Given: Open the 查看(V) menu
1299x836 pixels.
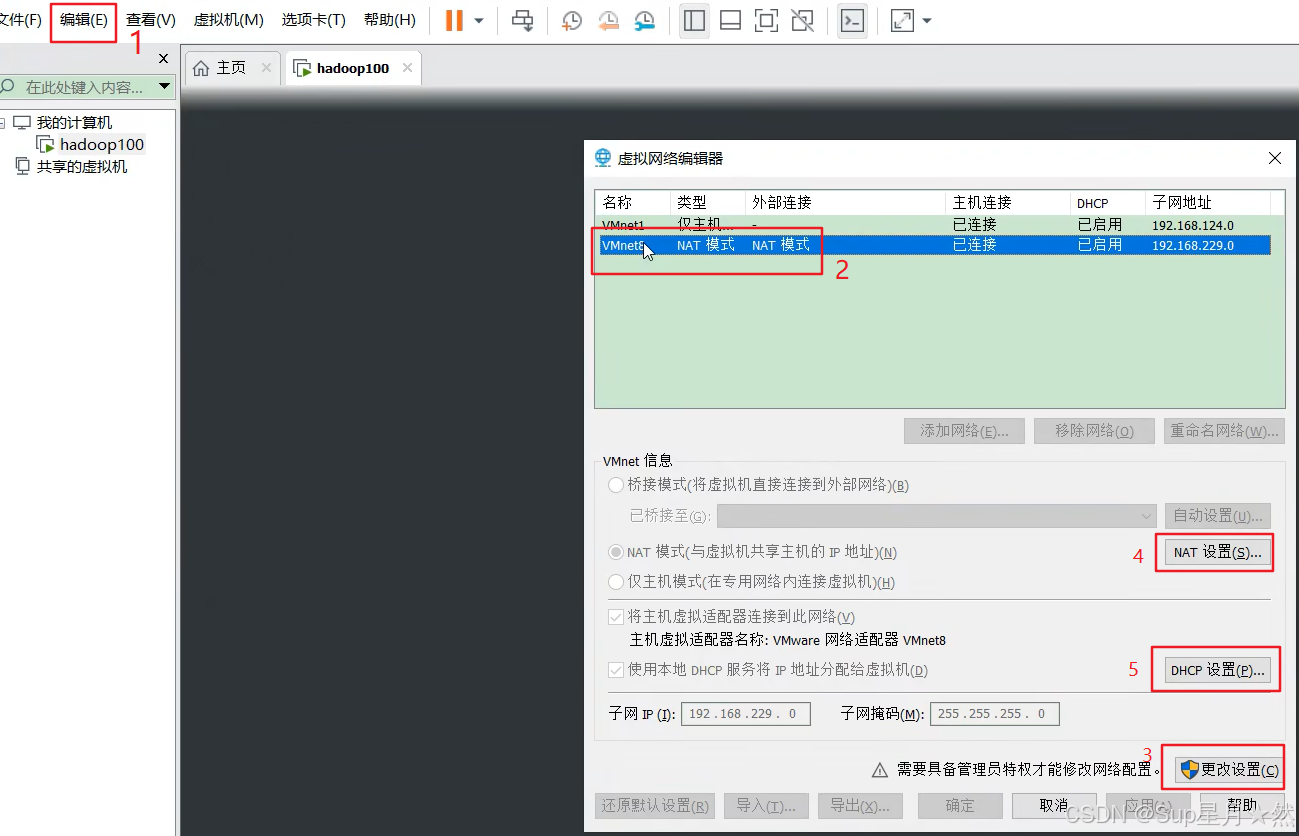Looking at the screenshot, I should (150, 20).
